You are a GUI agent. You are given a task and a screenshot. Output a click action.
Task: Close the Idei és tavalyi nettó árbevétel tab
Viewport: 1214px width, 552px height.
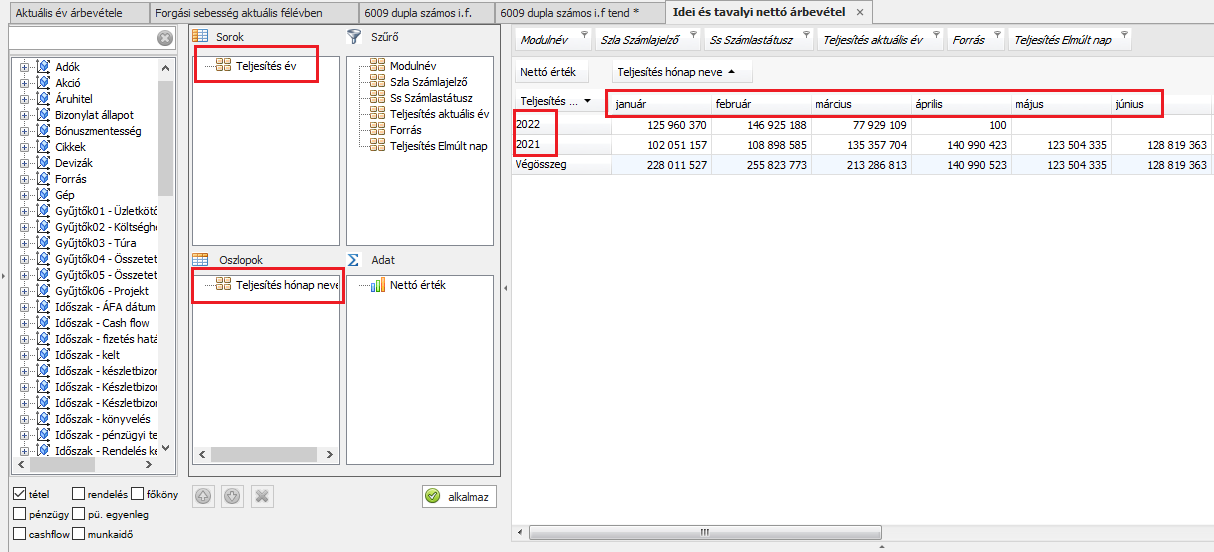tap(861, 12)
